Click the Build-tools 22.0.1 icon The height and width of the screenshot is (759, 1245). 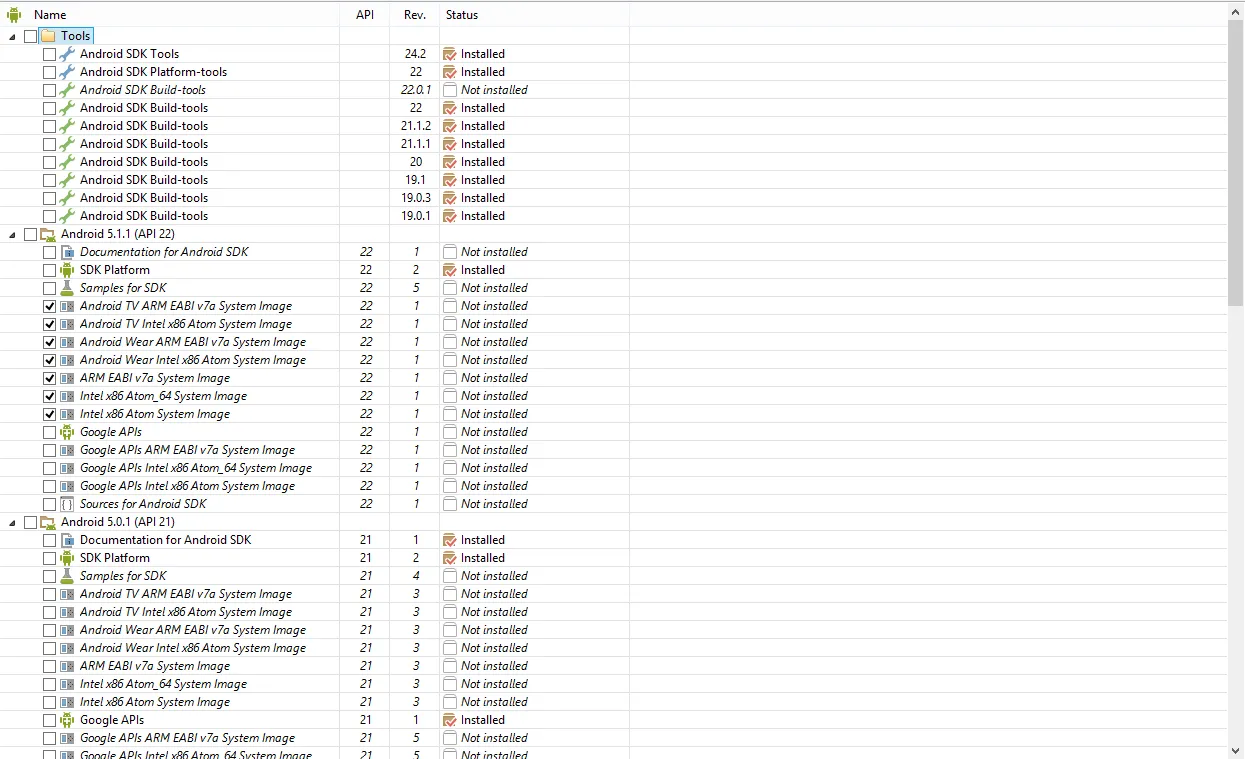pos(67,90)
